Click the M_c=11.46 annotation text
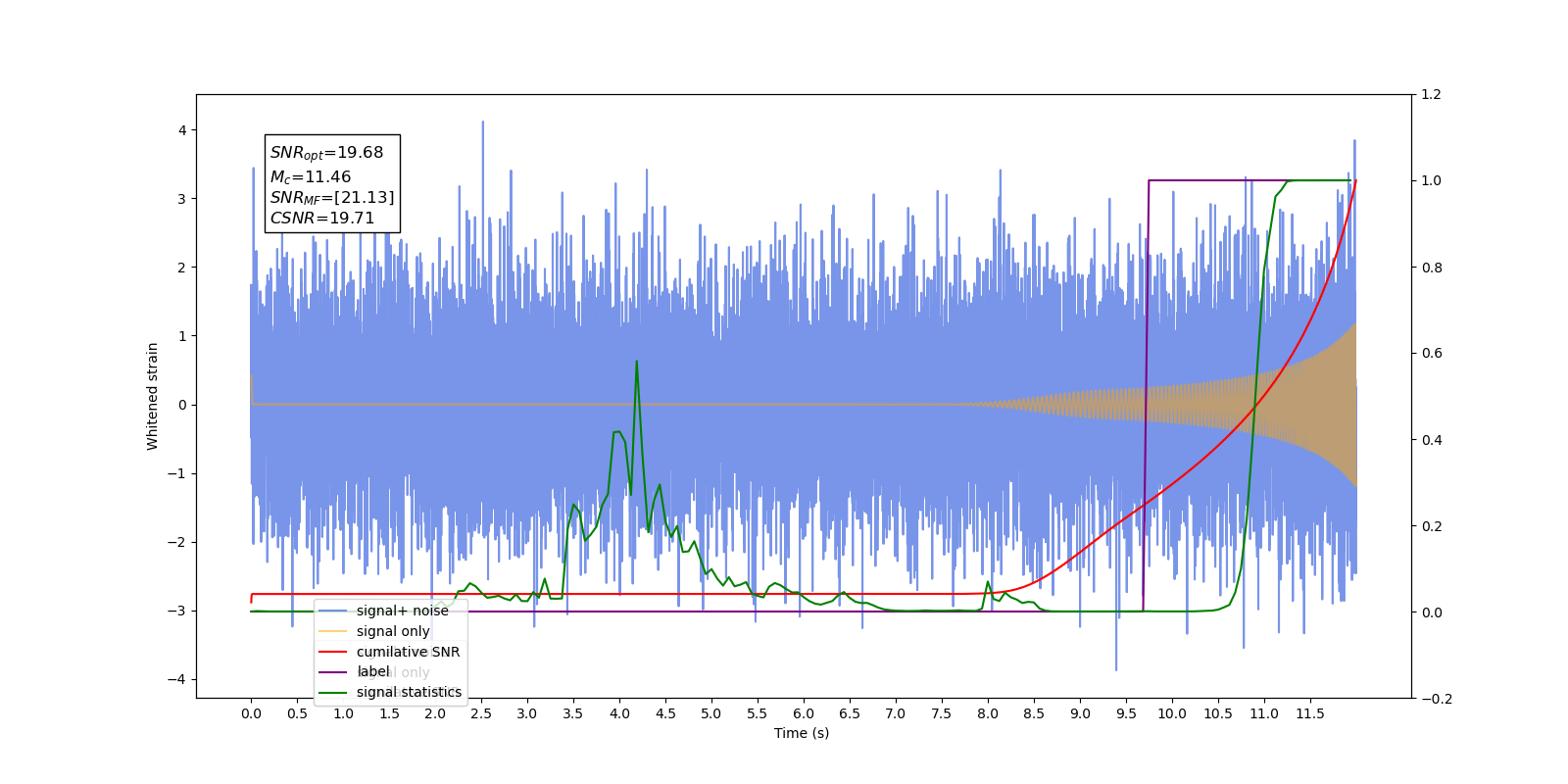The image size is (1568, 784). point(311,177)
